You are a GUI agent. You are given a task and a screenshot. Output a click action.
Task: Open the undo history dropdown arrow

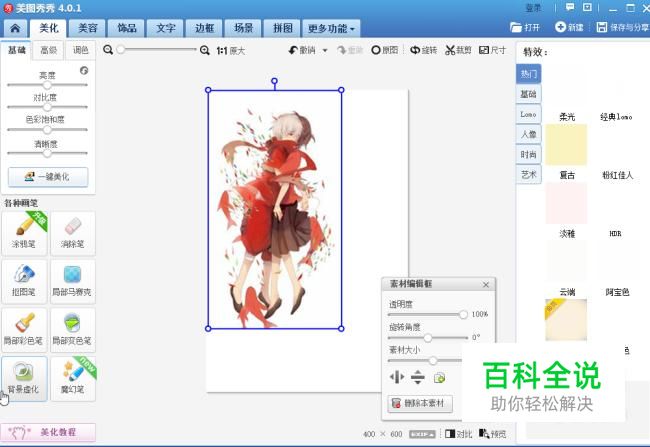pyautogui.click(x=325, y=51)
